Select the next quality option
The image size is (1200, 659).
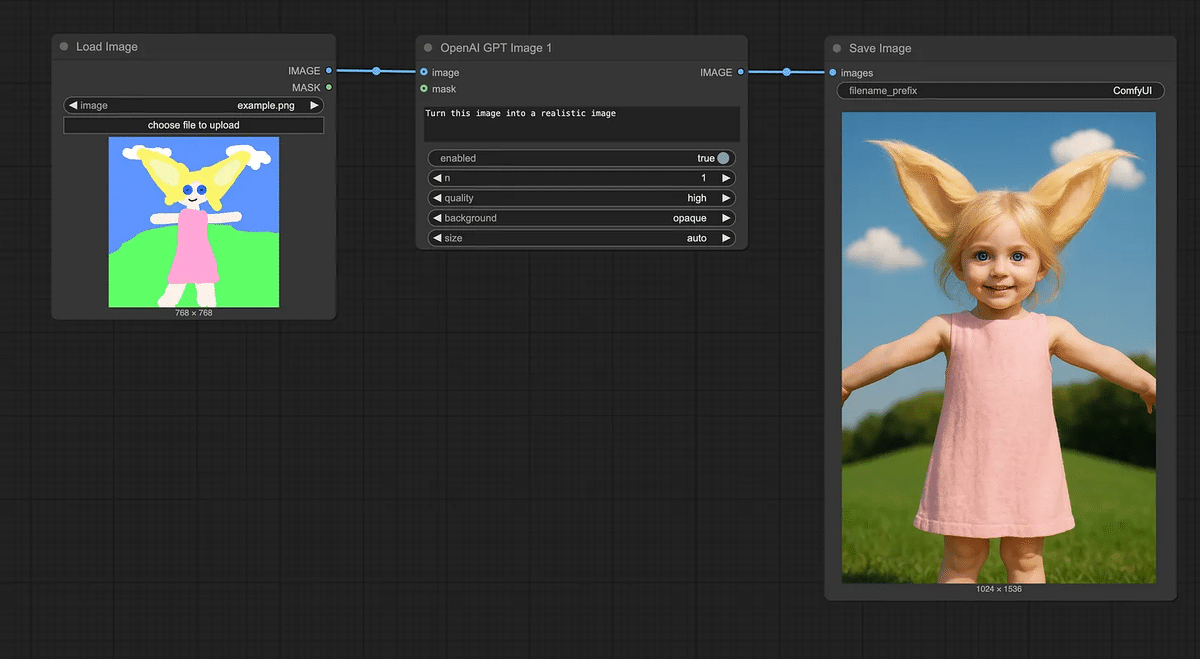click(727, 198)
